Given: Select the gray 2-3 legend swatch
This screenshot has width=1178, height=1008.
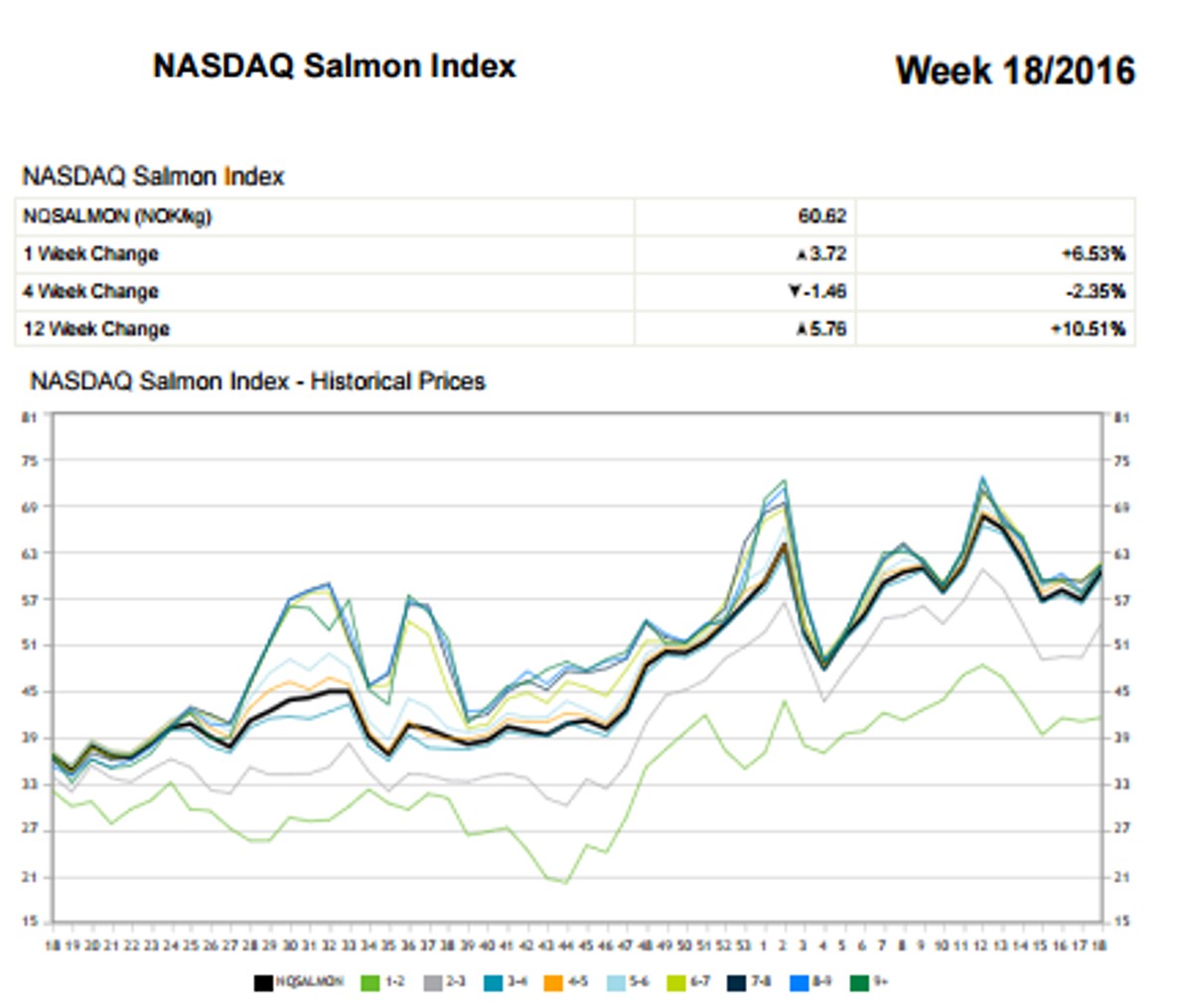Looking at the screenshot, I should point(433,983).
